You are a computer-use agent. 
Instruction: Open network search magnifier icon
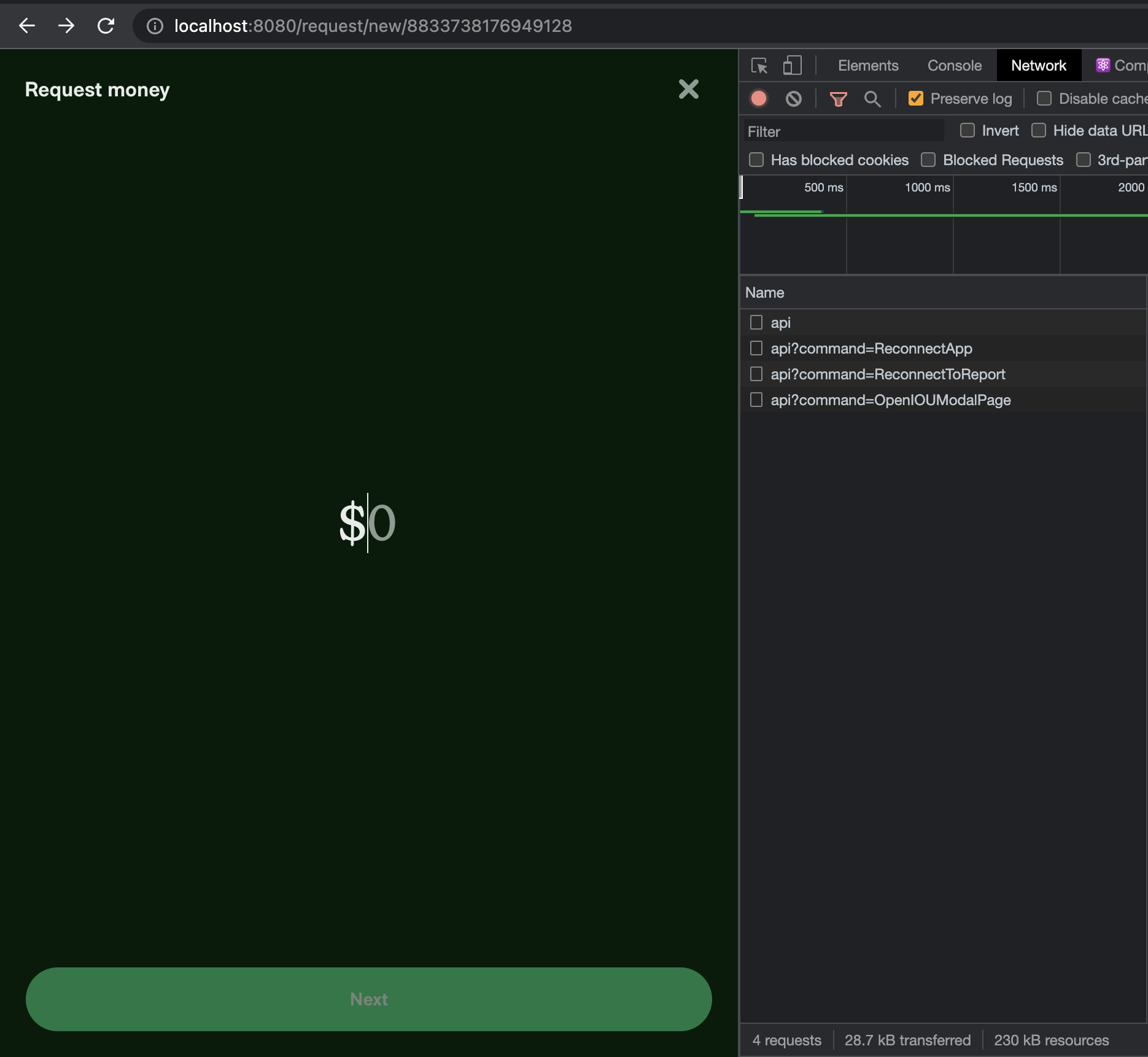tap(872, 99)
